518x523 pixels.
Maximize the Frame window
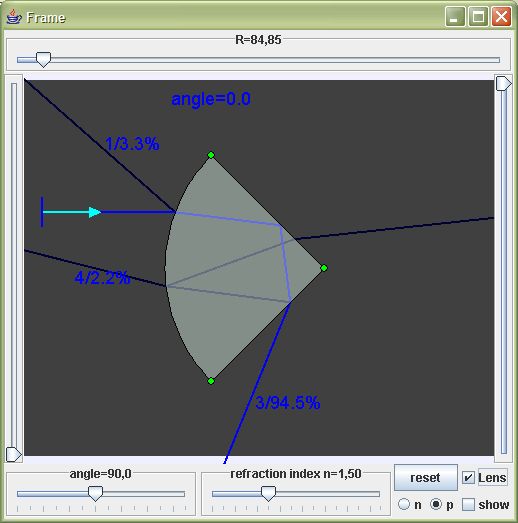point(478,17)
